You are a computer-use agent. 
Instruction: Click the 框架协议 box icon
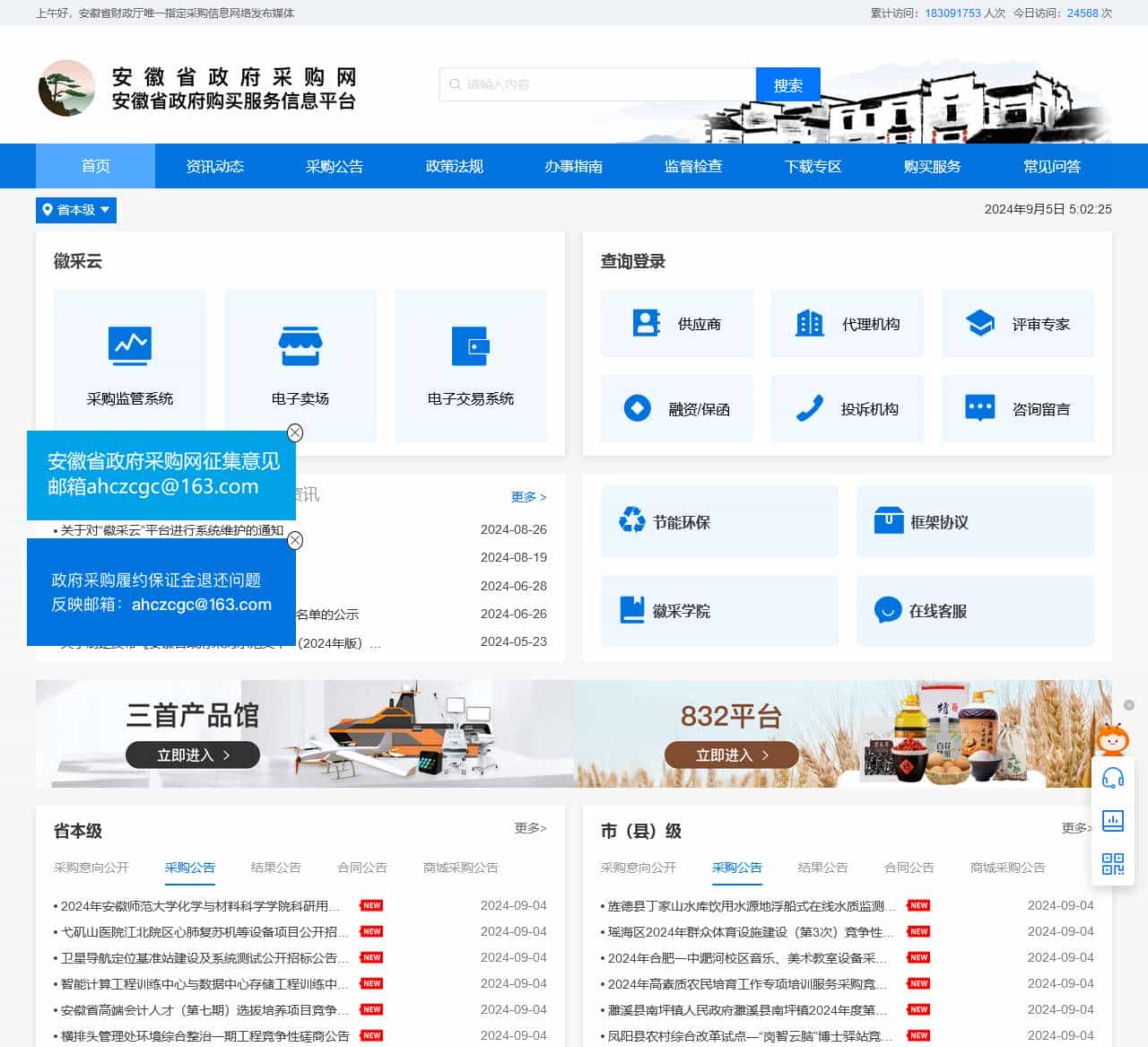point(889,519)
